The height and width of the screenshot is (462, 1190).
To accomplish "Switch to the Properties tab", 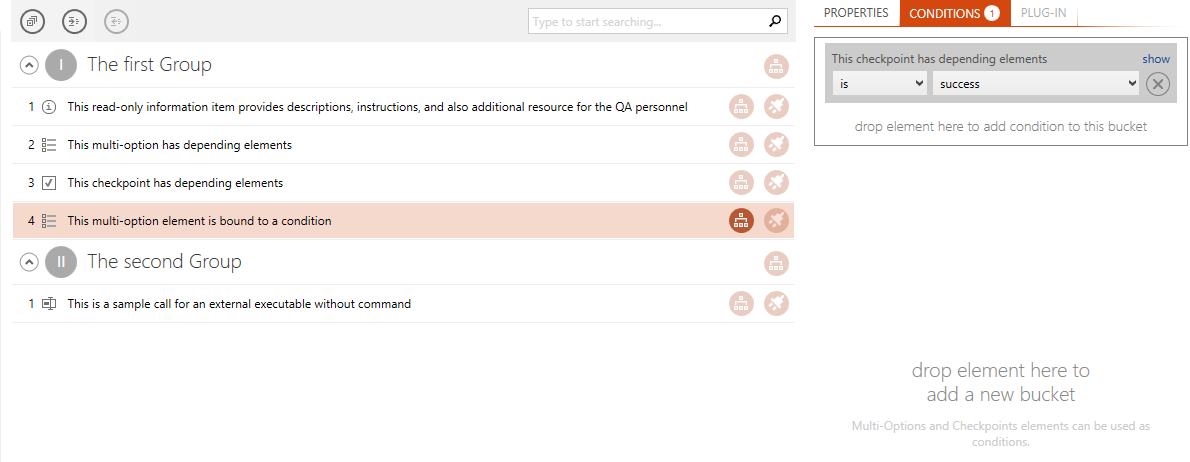I will click(856, 13).
